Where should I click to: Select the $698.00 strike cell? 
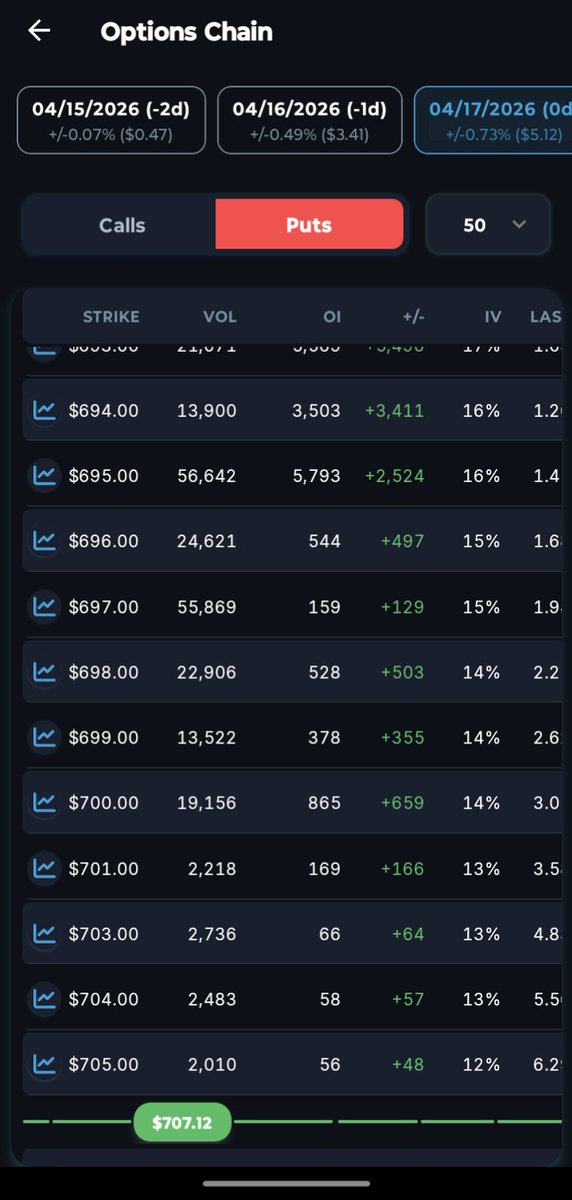104,672
